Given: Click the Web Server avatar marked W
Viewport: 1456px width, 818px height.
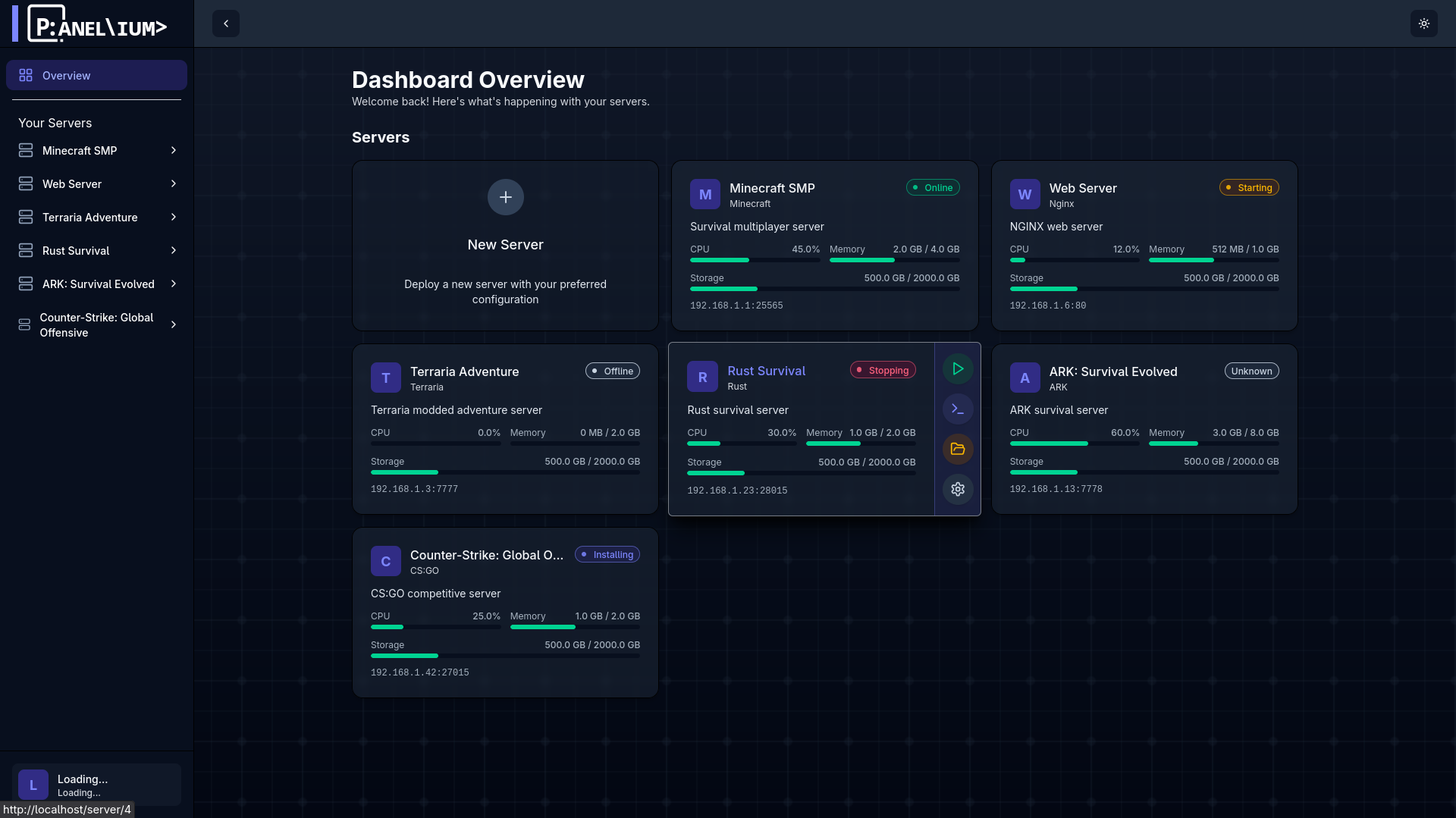Looking at the screenshot, I should click(1025, 194).
